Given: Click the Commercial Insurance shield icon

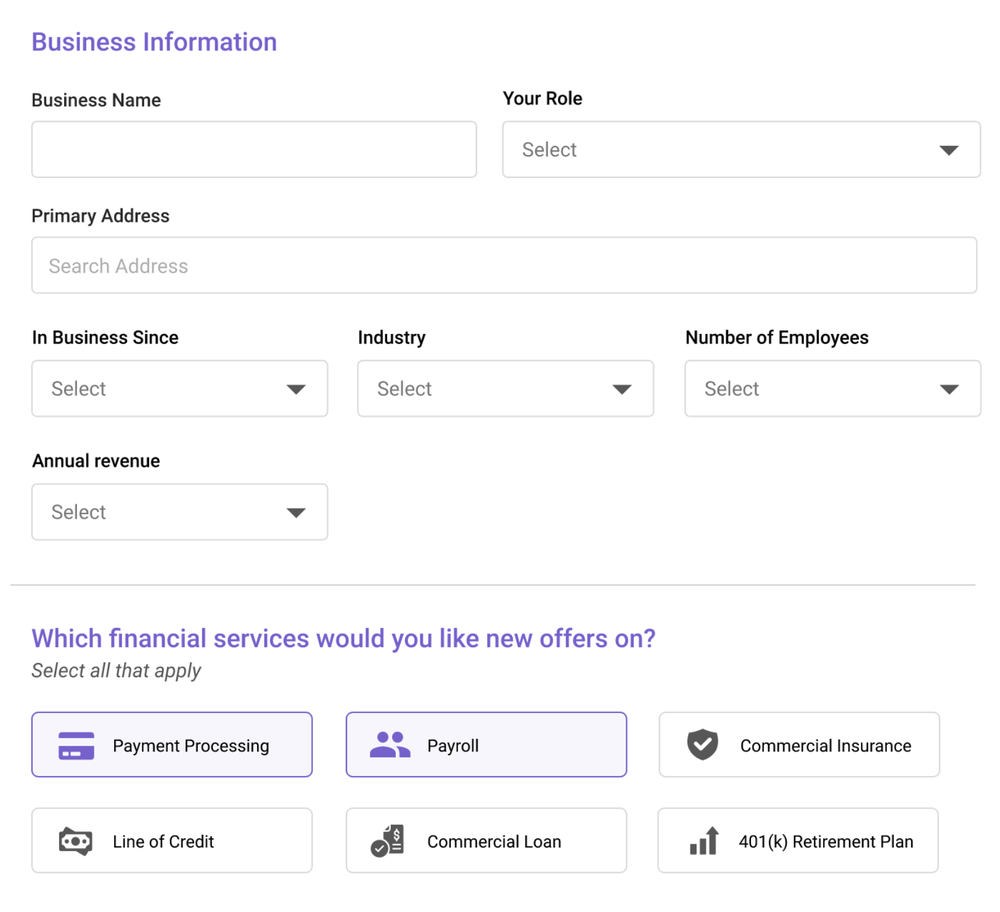Looking at the screenshot, I should [x=702, y=744].
